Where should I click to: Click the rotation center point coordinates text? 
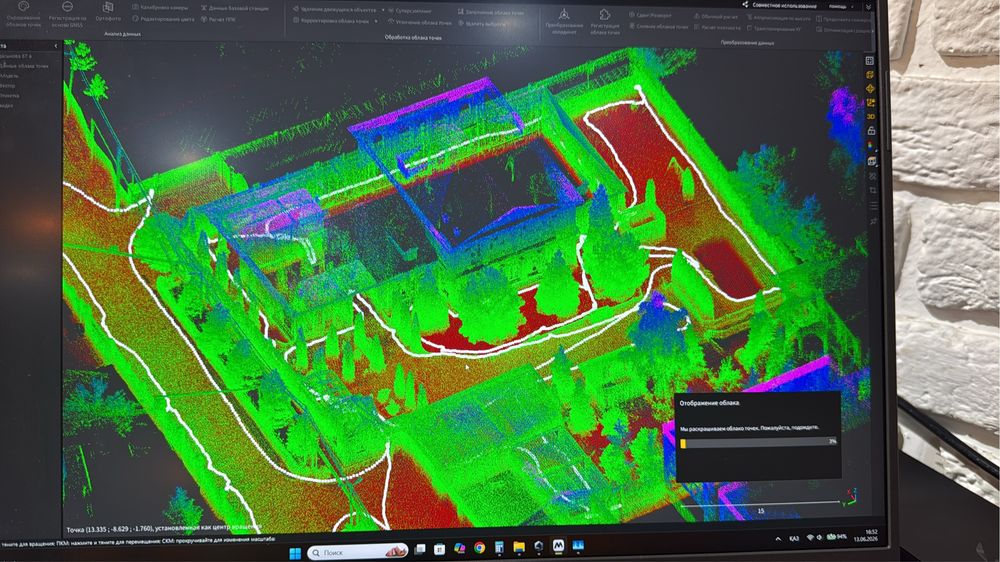point(164,528)
